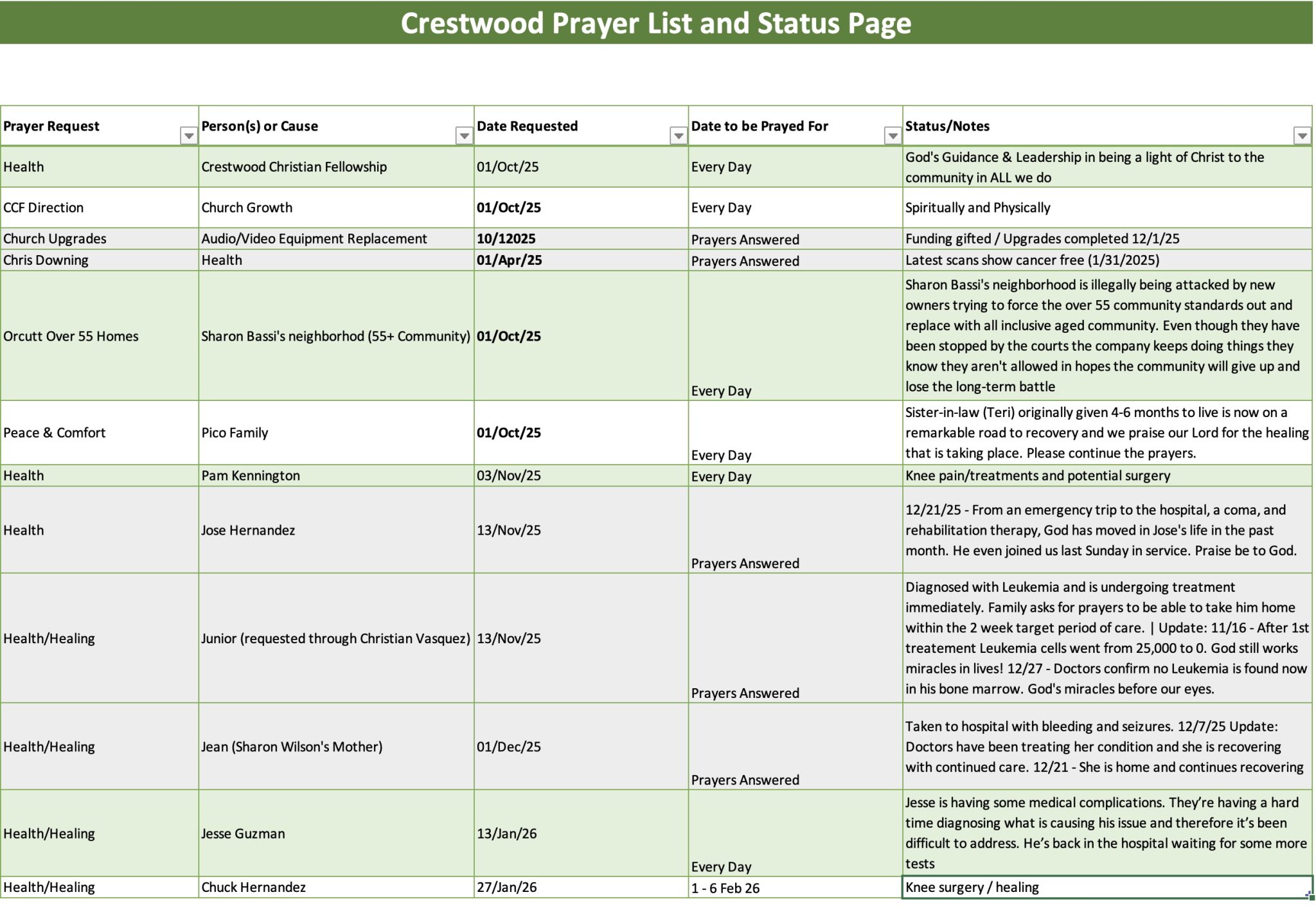Image resolution: width=1316 pixels, height=908 pixels.
Task: Click the 10/12025 date cell
Action: pos(506,239)
